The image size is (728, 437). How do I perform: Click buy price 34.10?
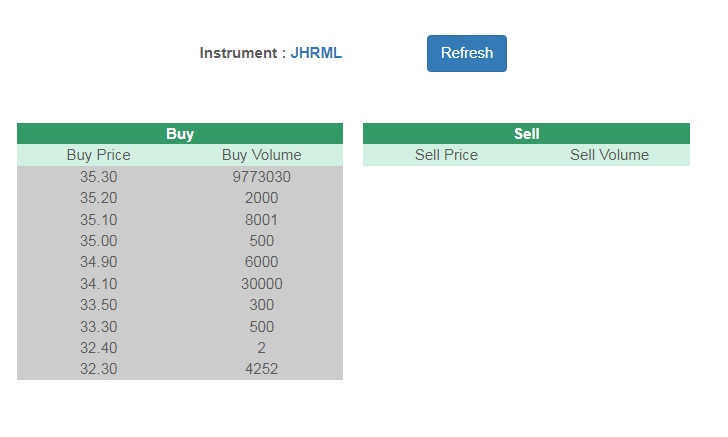click(x=98, y=284)
